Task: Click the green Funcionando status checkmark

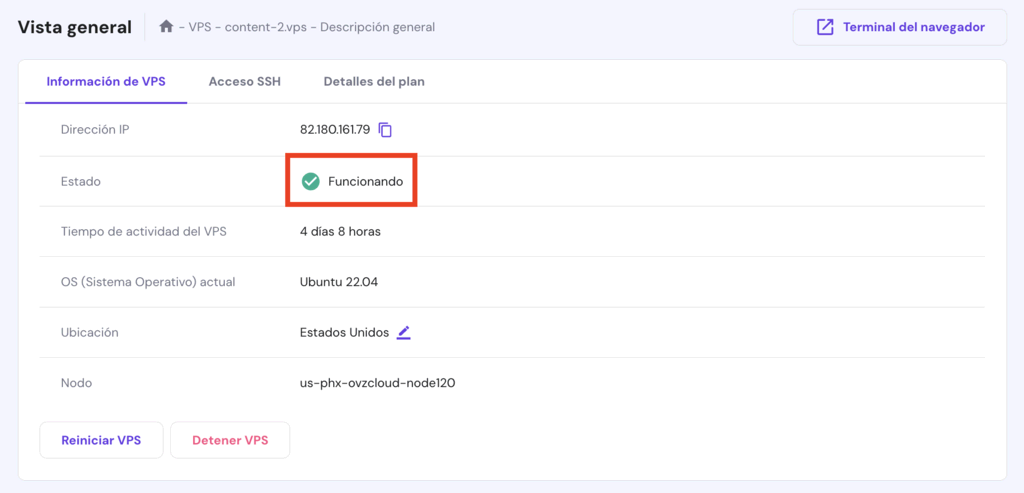Action: tap(311, 181)
